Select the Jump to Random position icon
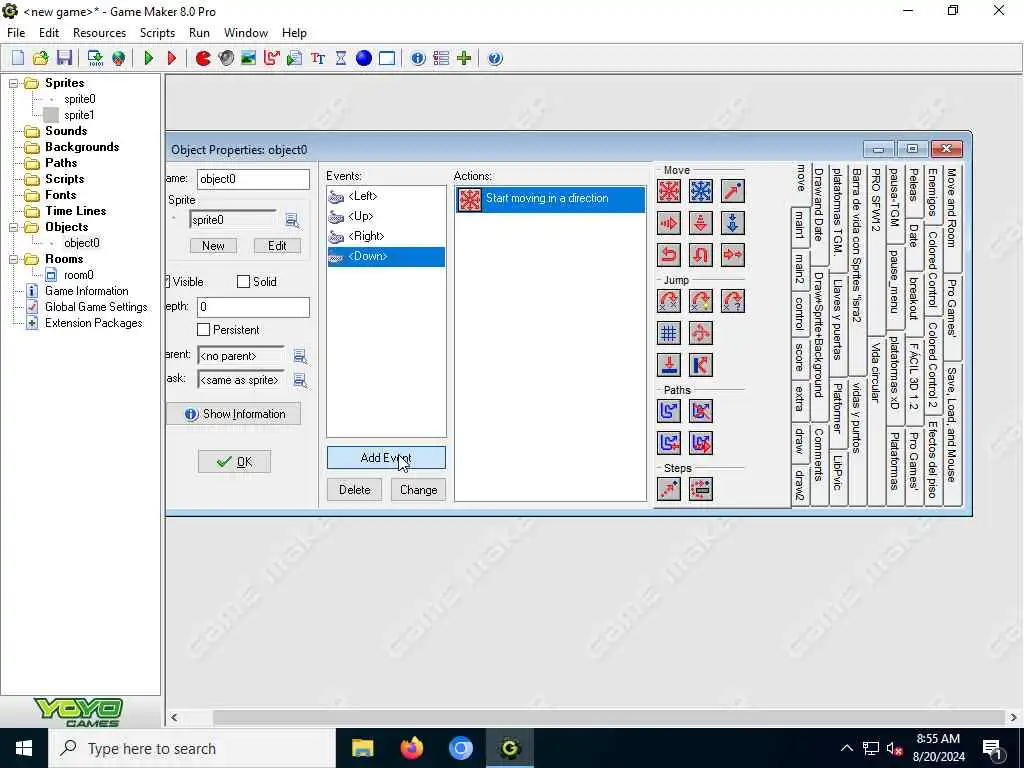 click(733, 301)
